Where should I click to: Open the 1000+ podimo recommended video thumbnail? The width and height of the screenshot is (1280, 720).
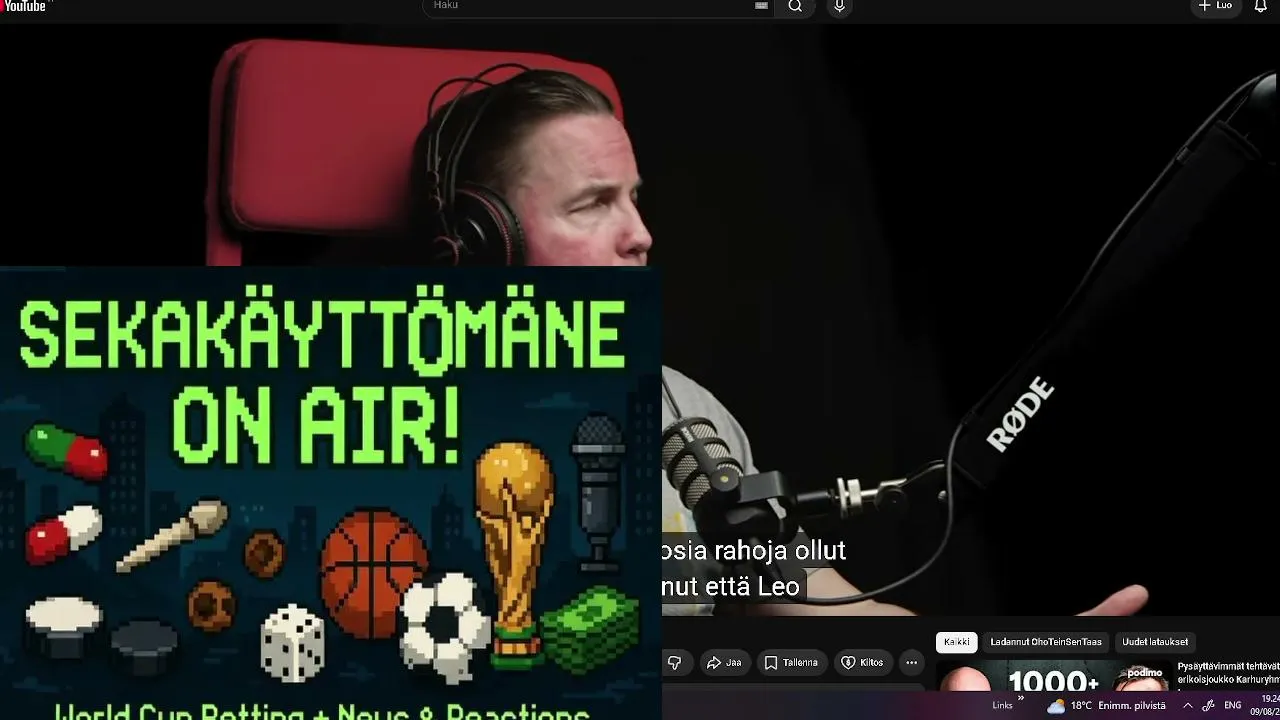point(1053,676)
